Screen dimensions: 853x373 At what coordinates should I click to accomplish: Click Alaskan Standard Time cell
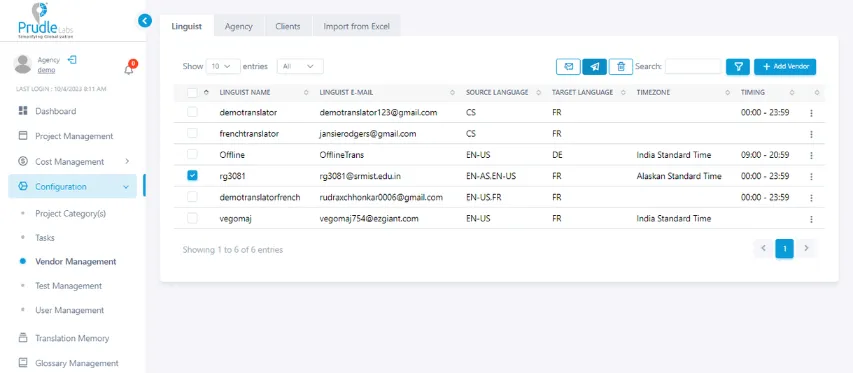(x=679, y=176)
